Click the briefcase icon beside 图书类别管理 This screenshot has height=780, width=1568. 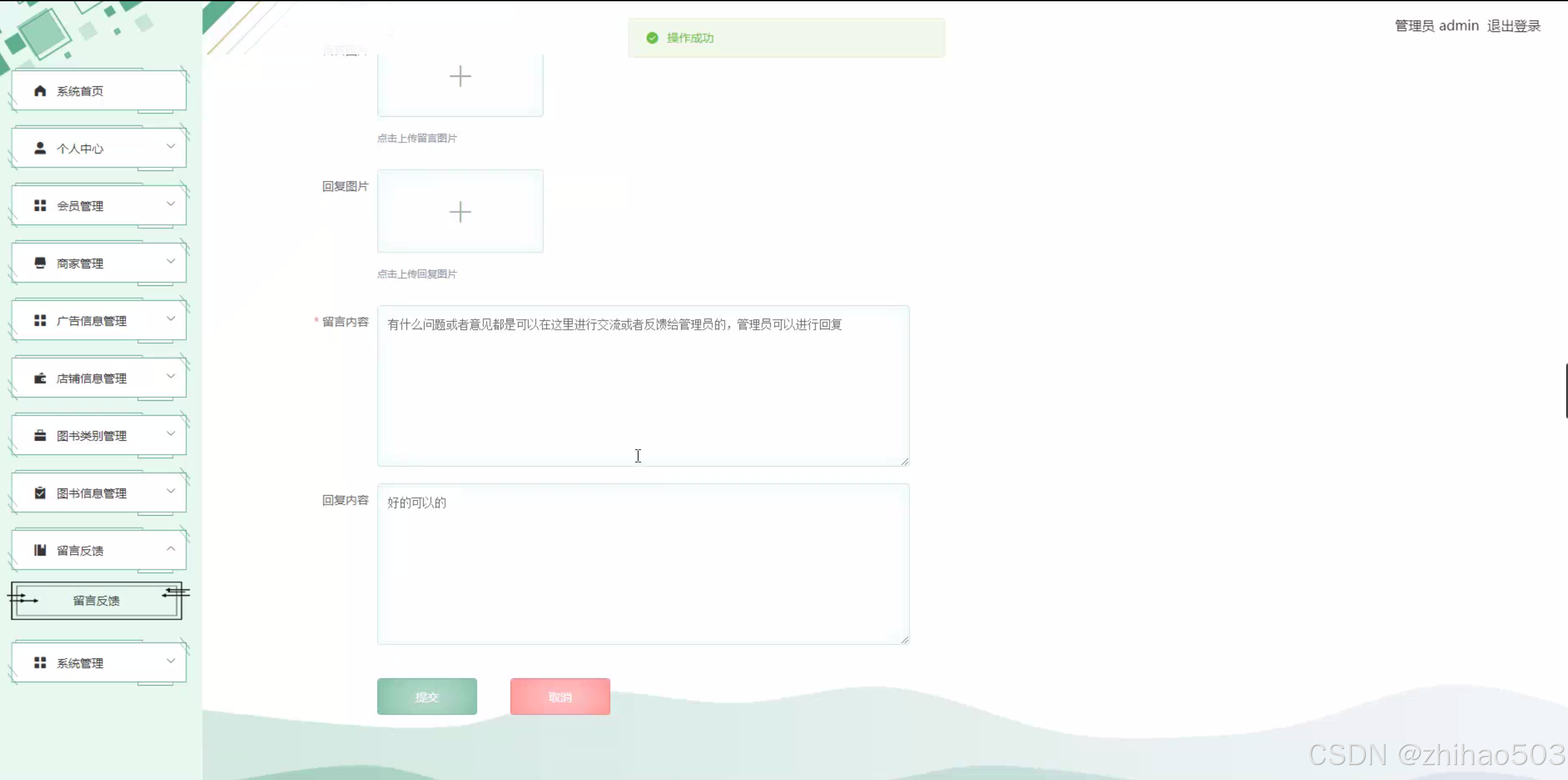pyautogui.click(x=40, y=435)
